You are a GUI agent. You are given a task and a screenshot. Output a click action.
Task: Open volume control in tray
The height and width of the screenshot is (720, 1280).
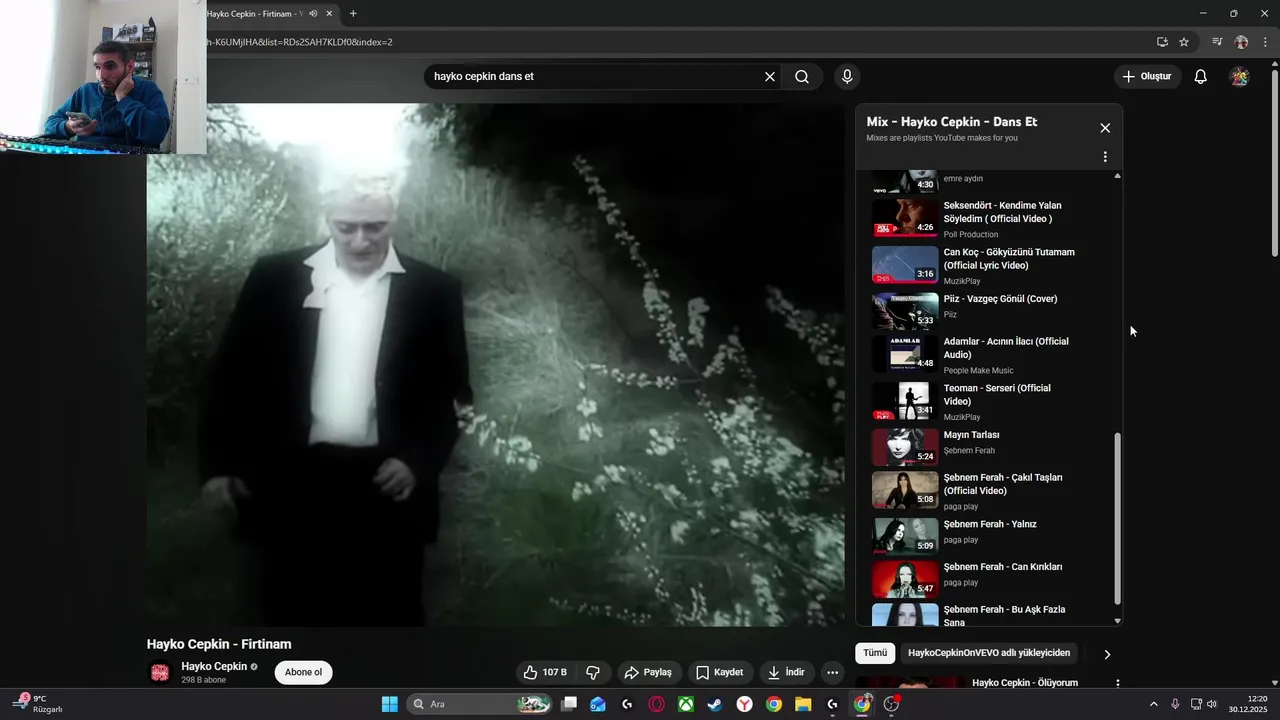[1212, 704]
